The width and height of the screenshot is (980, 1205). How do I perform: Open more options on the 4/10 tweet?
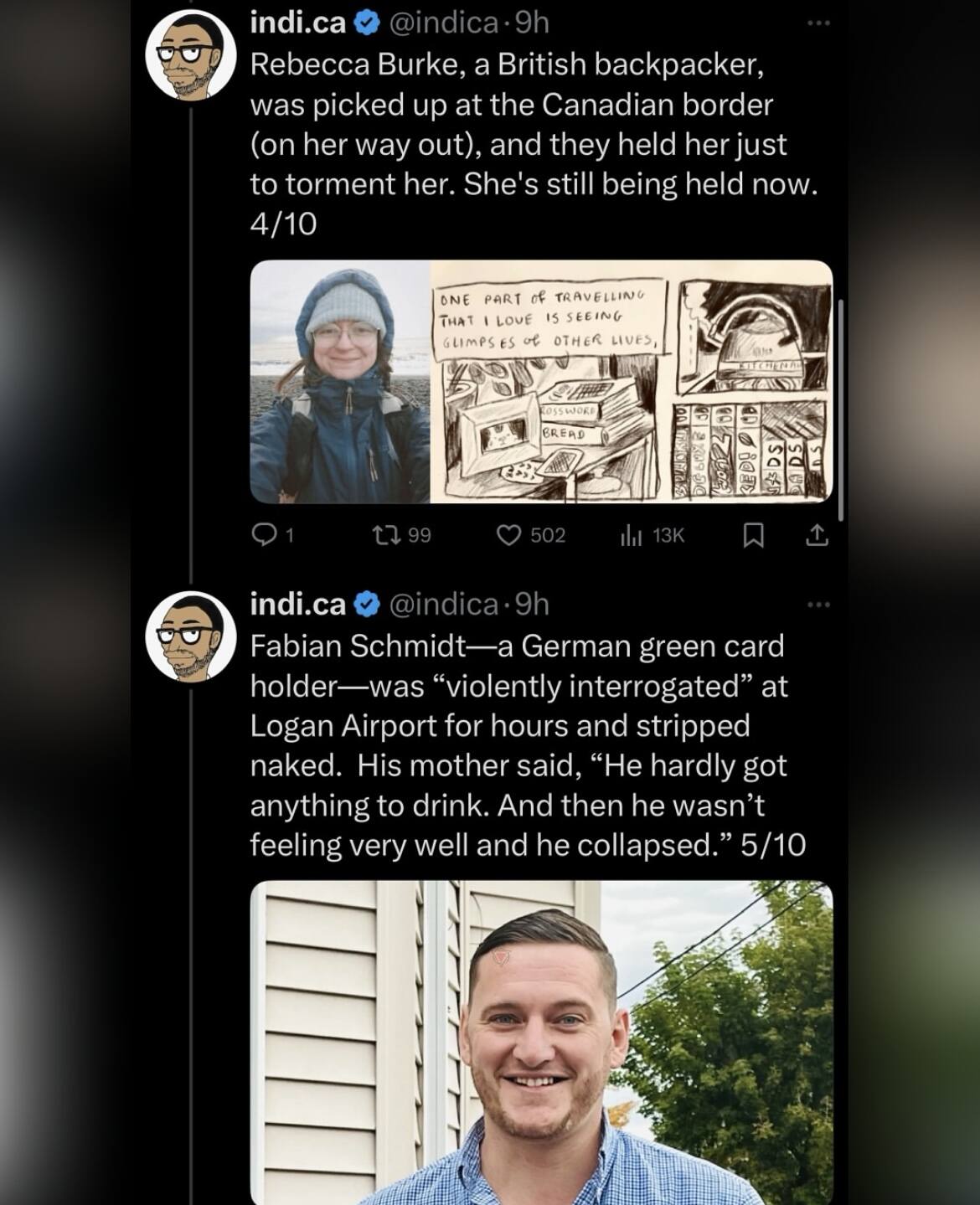tap(818, 23)
